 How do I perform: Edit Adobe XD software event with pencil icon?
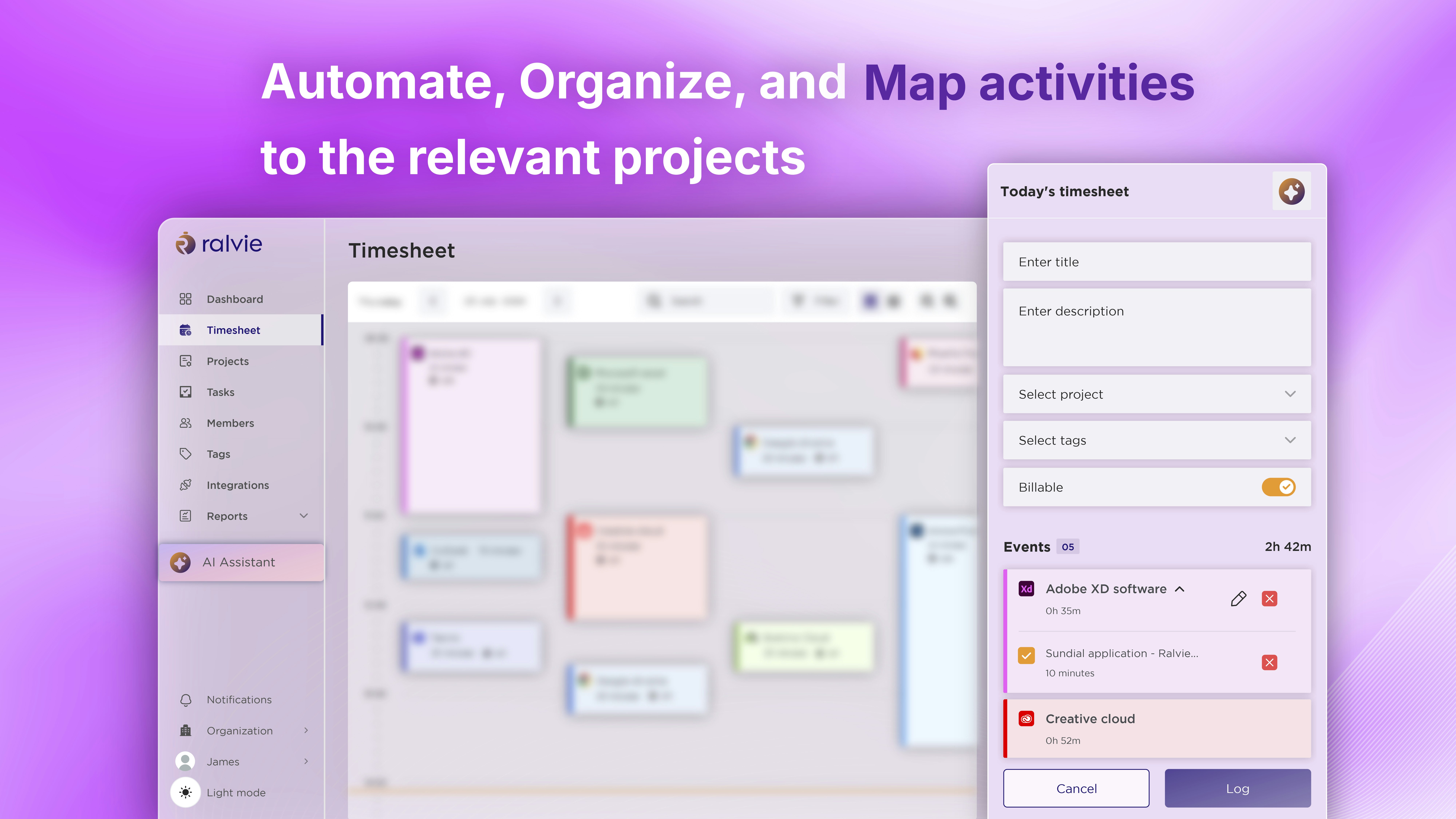coord(1238,599)
